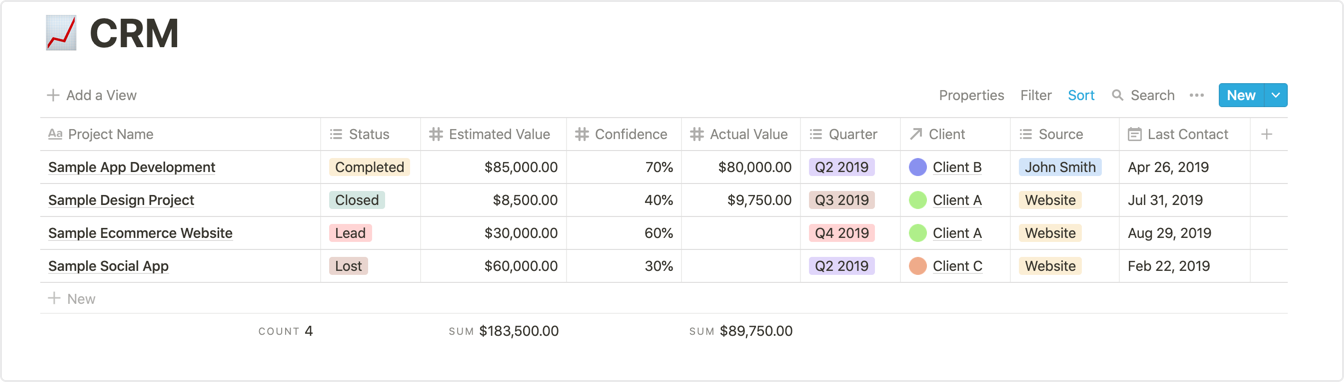Screen dimensions: 1344x382
Task: Click the Feb 22, 2019 date cell
Action: [x=1185, y=266]
